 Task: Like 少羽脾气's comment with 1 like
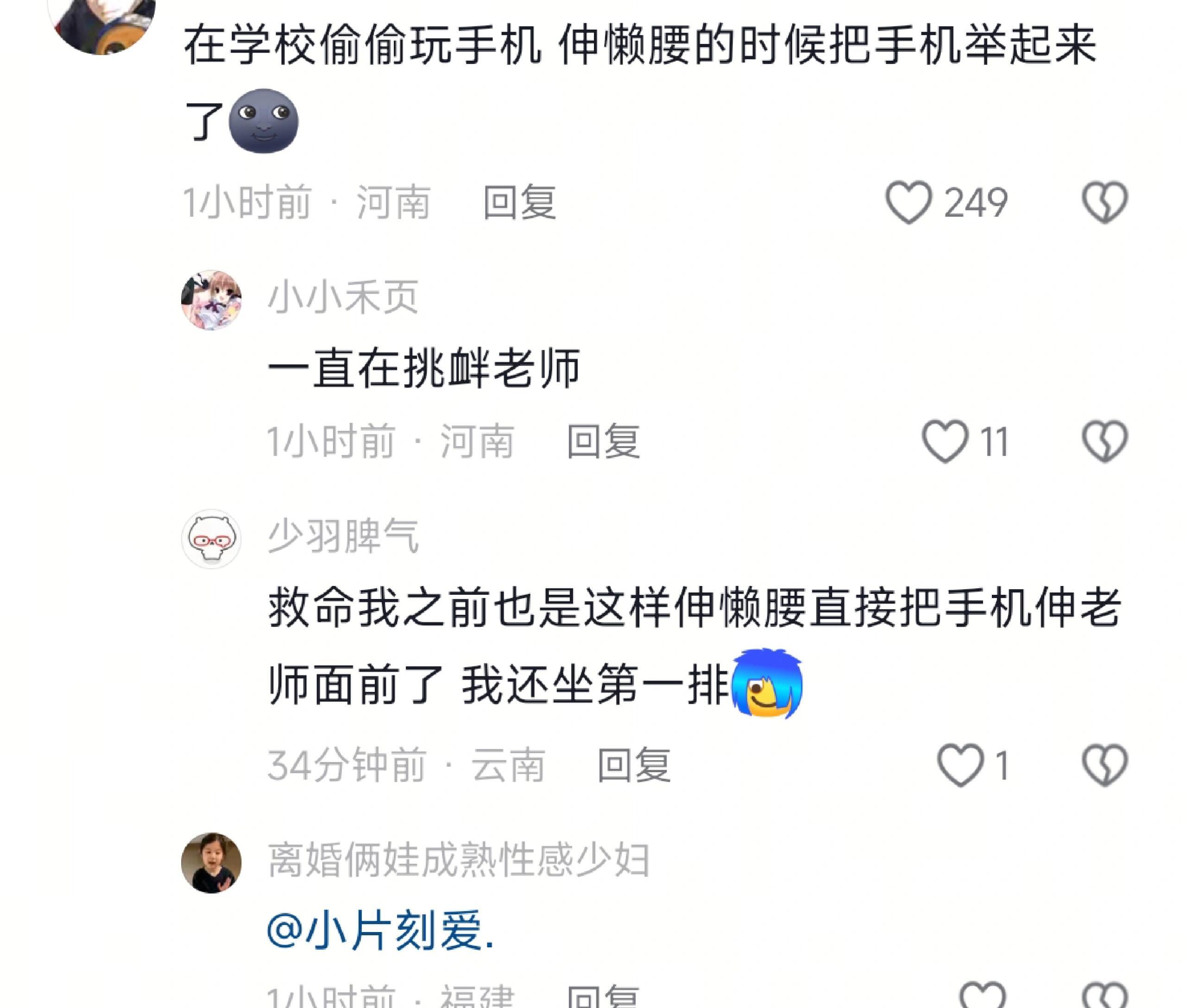coord(960,765)
